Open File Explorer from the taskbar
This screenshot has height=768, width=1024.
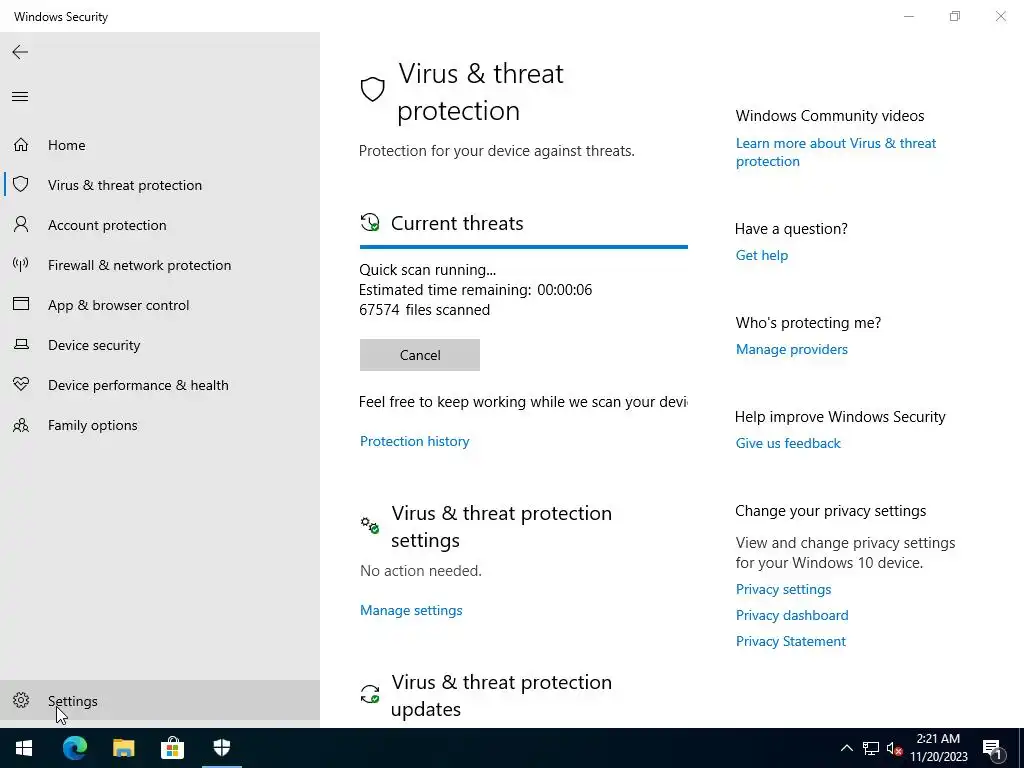tap(123, 748)
